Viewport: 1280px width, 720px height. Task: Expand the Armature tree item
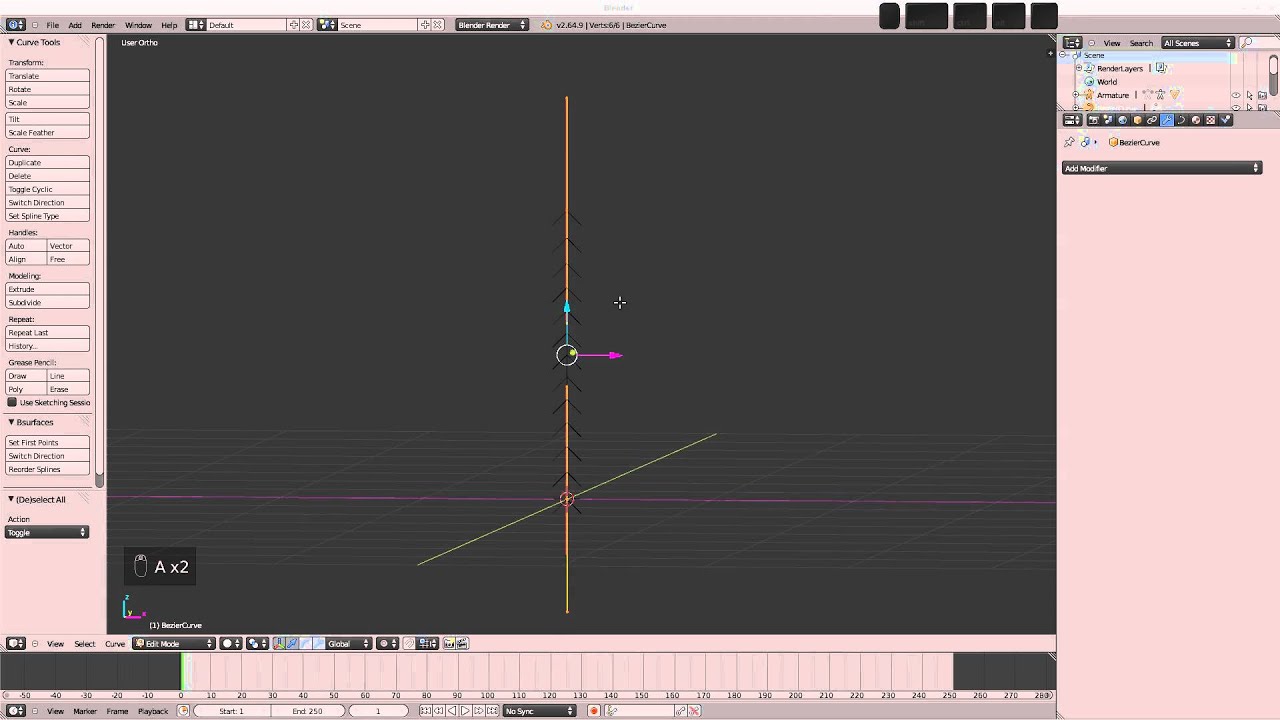point(1077,95)
